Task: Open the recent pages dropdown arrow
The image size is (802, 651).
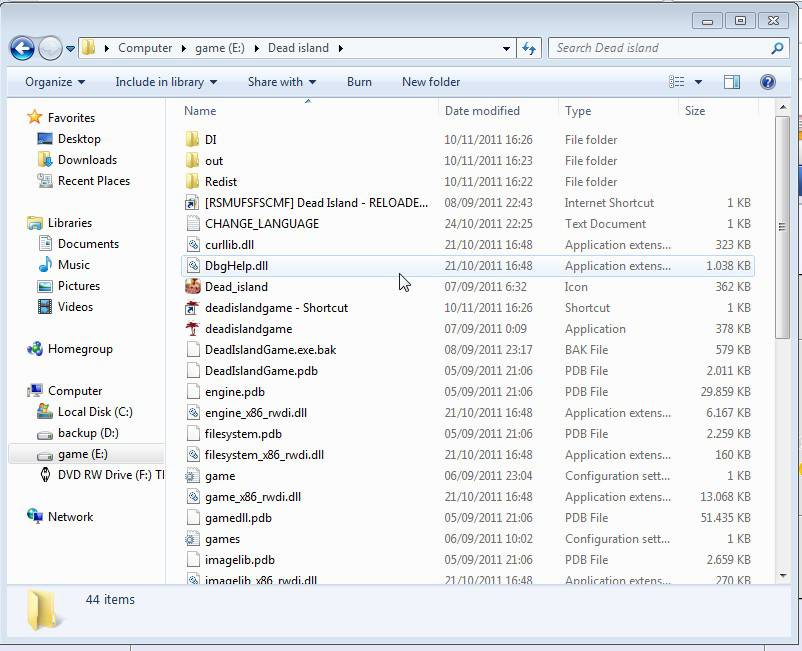Action: pos(70,49)
